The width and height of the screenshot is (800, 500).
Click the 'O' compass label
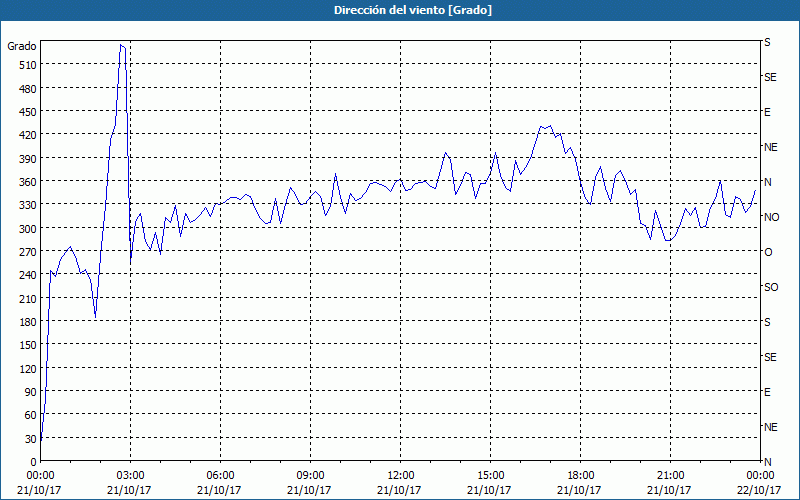768,253
